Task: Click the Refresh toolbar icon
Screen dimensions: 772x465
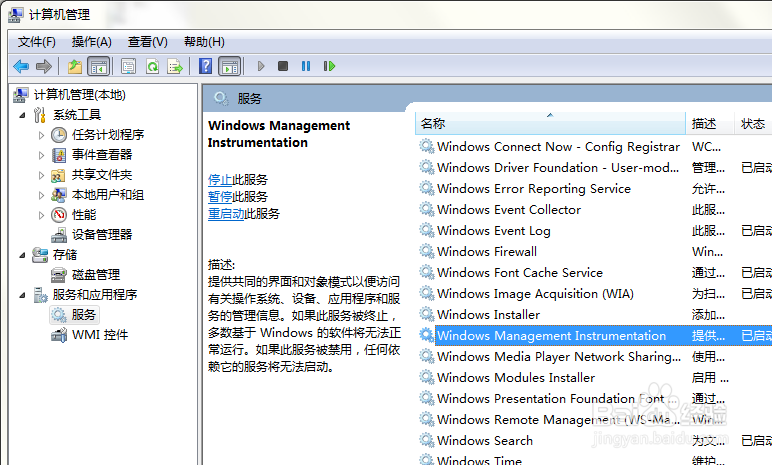Action: tap(152, 66)
